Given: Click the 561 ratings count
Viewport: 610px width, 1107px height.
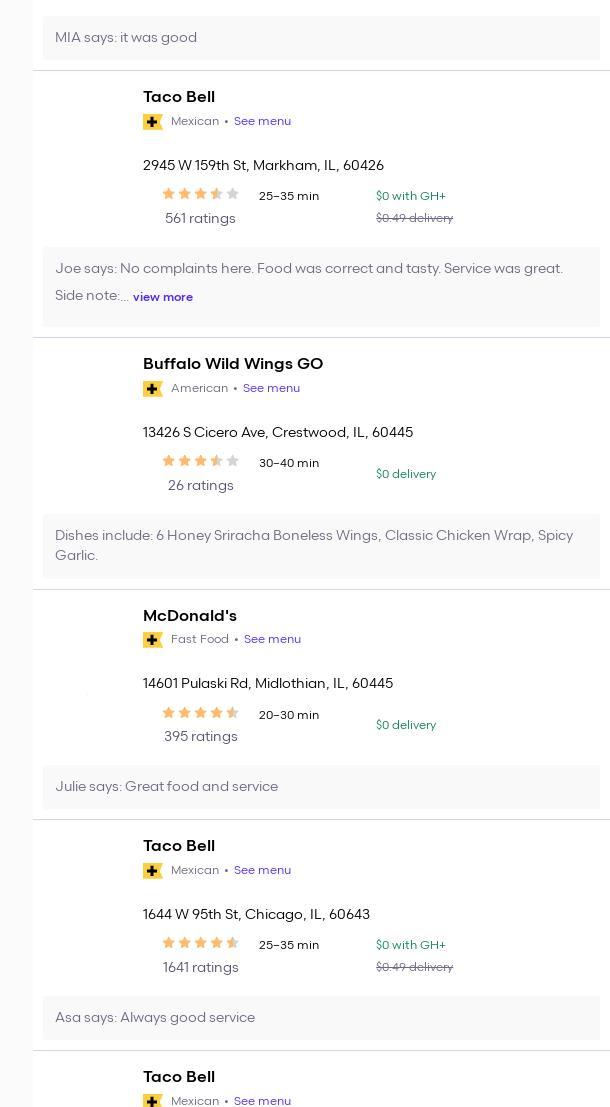Looking at the screenshot, I should [x=200, y=219].
